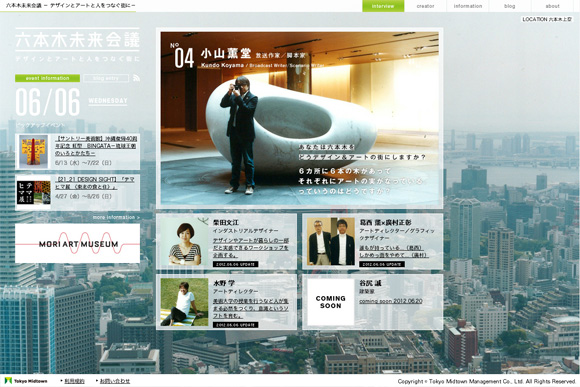Click the 利用規約 footer link
The height and width of the screenshot is (387, 580).
[x=74, y=381]
